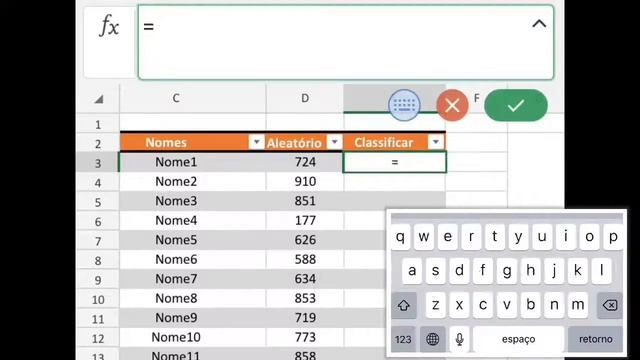Screen dimensions: 640x360
Task: Select row 3 header
Action: click(x=98, y=163)
